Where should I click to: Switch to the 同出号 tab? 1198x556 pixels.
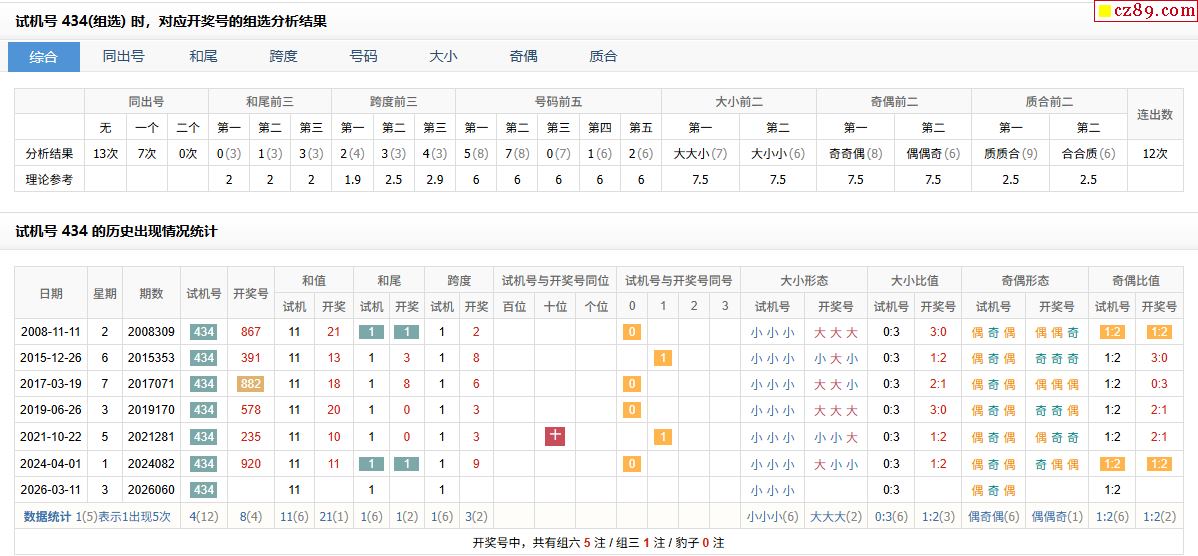pos(123,57)
